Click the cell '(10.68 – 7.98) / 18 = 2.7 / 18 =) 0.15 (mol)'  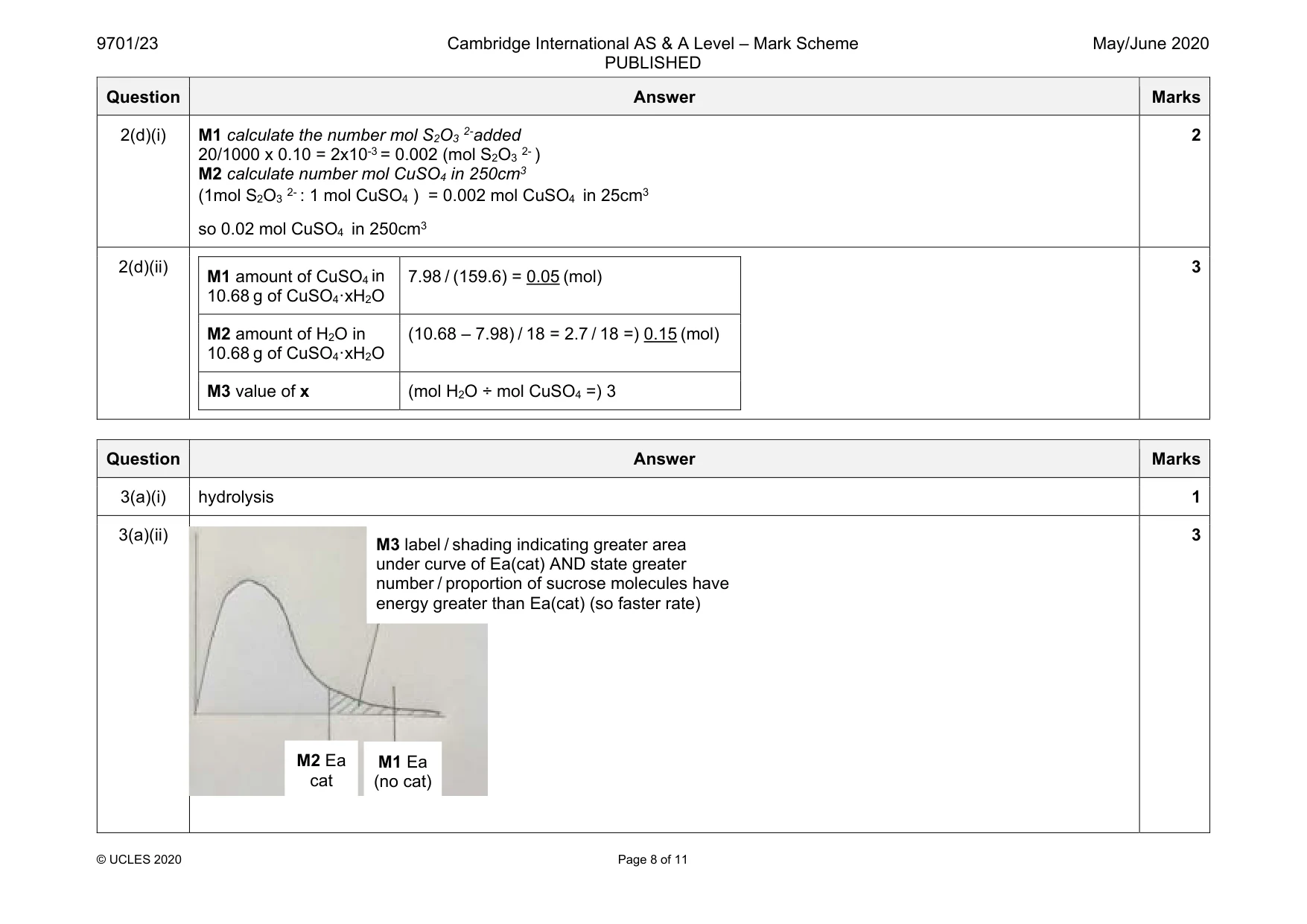570,343
